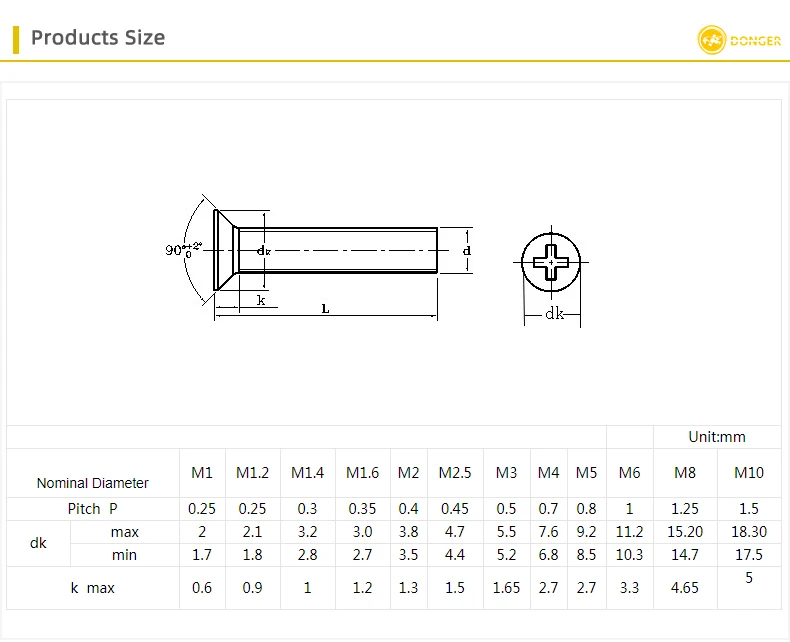Image resolution: width=790 pixels, height=642 pixels.
Task: Click dk min value 10.3 for M6
Action: (x=629, y=555)
